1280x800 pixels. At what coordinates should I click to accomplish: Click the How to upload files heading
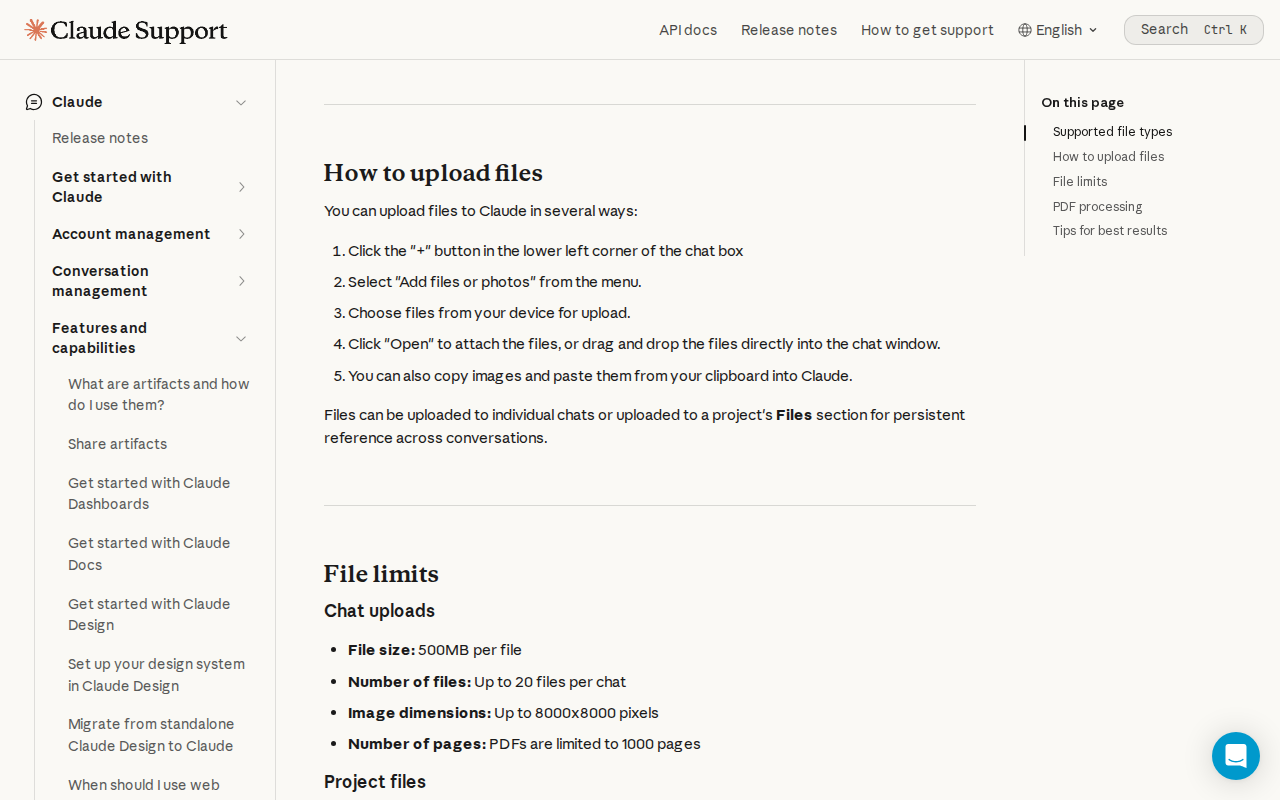[x=433, y=173]
